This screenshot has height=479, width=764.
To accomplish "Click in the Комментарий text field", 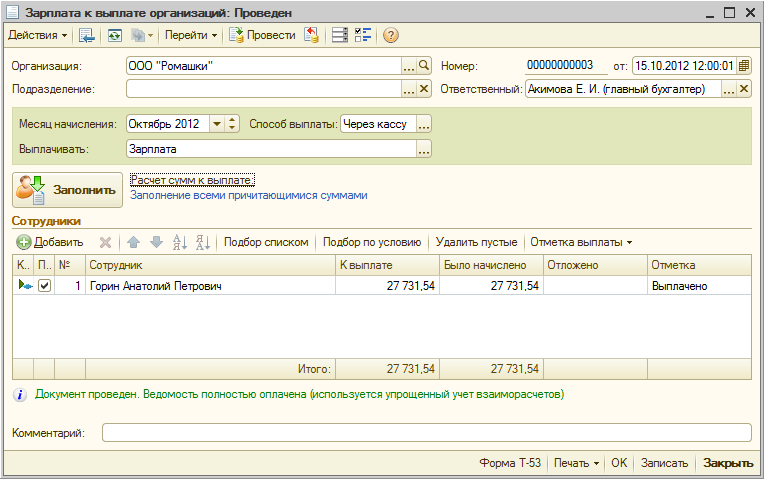I will 426,433.
